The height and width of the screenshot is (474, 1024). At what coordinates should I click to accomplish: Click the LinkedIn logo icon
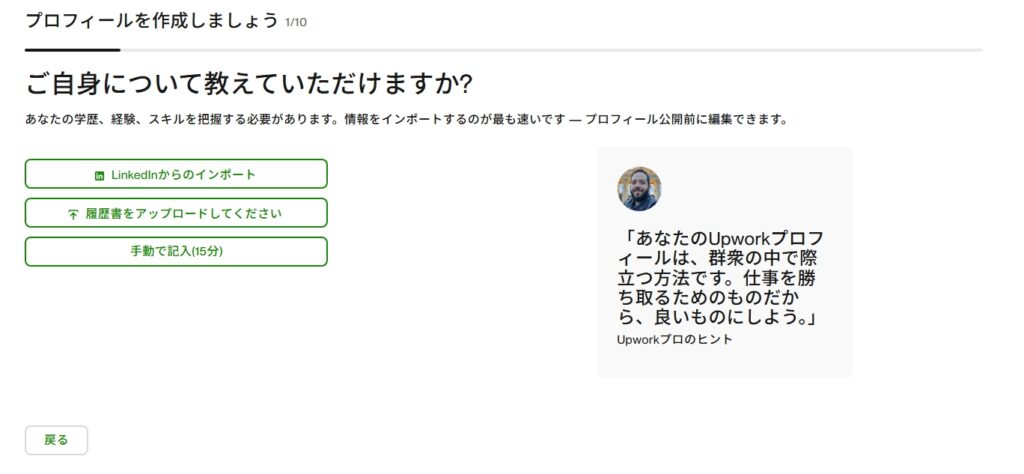(x=99, y=175)
